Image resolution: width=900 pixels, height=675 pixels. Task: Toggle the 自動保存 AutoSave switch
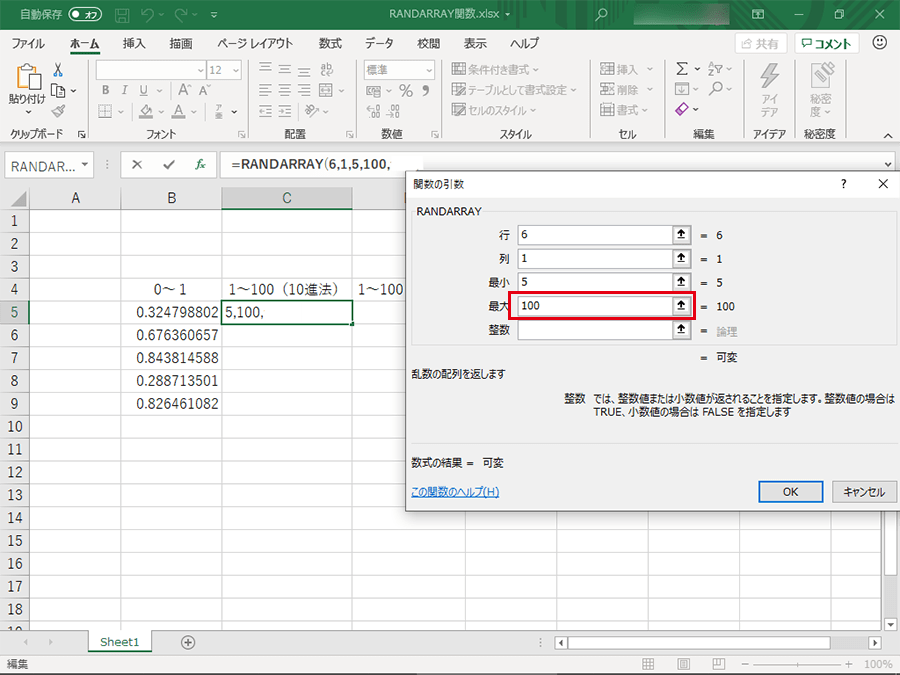pyautogui.click(x=85, y=15)
